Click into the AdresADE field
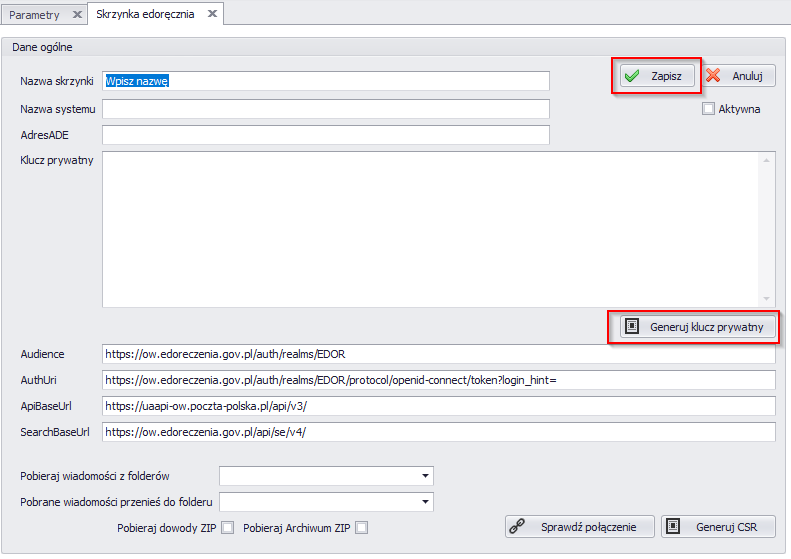Image resolution: width=791 pixels, height=559 pixels. [326, 135]
